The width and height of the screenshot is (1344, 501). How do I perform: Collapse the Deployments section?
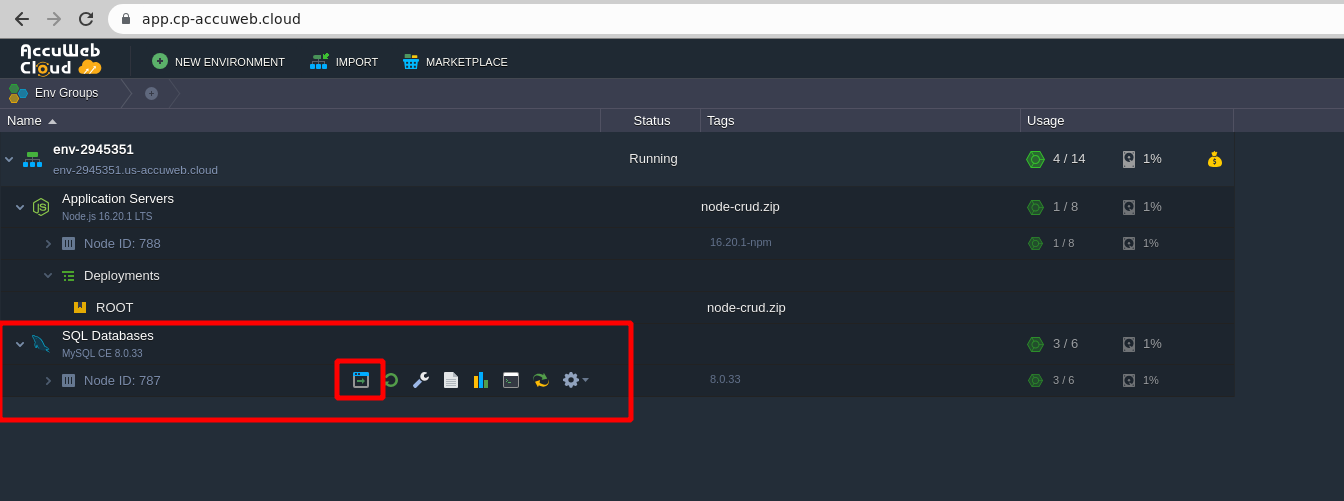tap(48, 276)
